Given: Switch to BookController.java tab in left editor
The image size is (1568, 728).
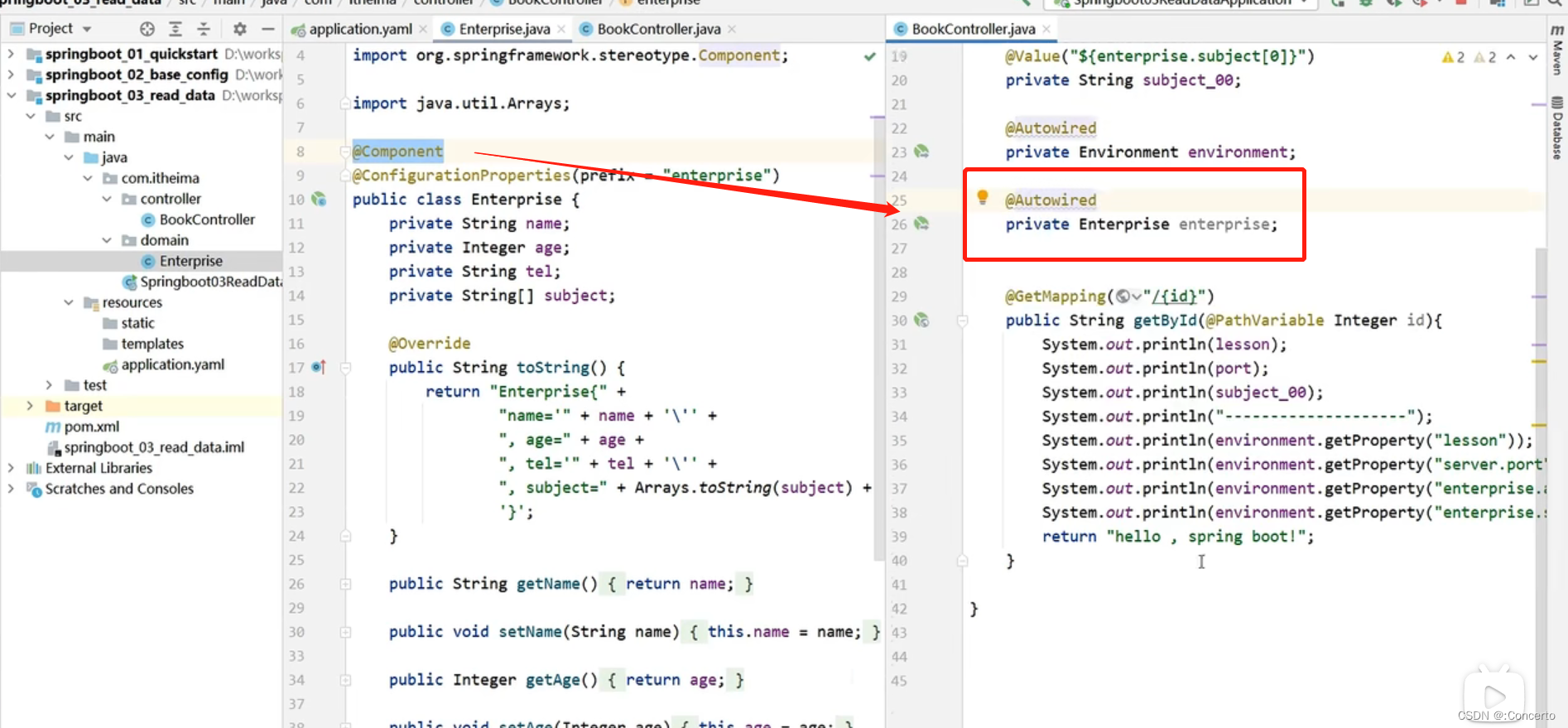Looking at the screenshot, I should point(658,29).
